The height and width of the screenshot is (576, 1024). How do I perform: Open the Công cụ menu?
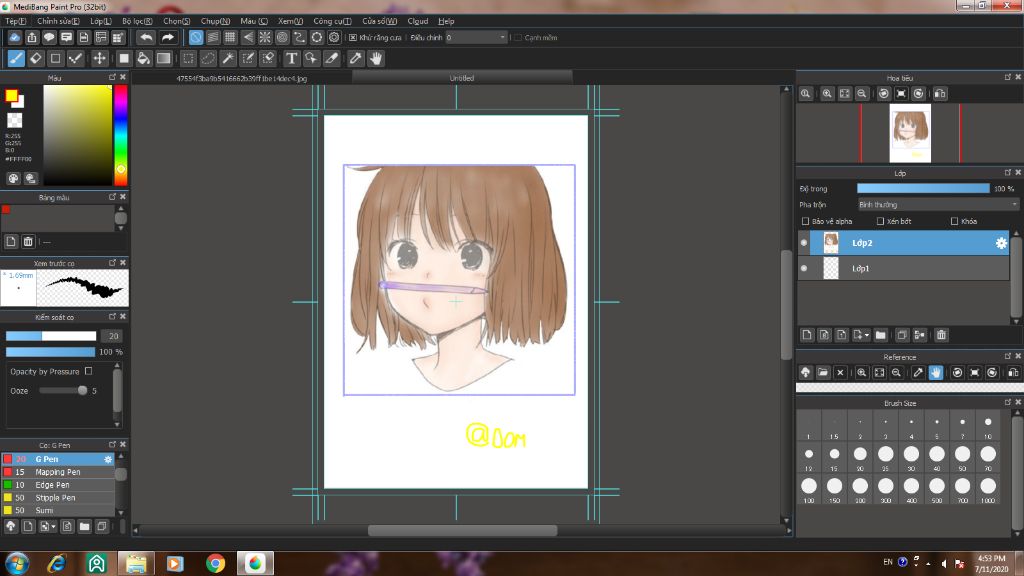coord(332,21)
